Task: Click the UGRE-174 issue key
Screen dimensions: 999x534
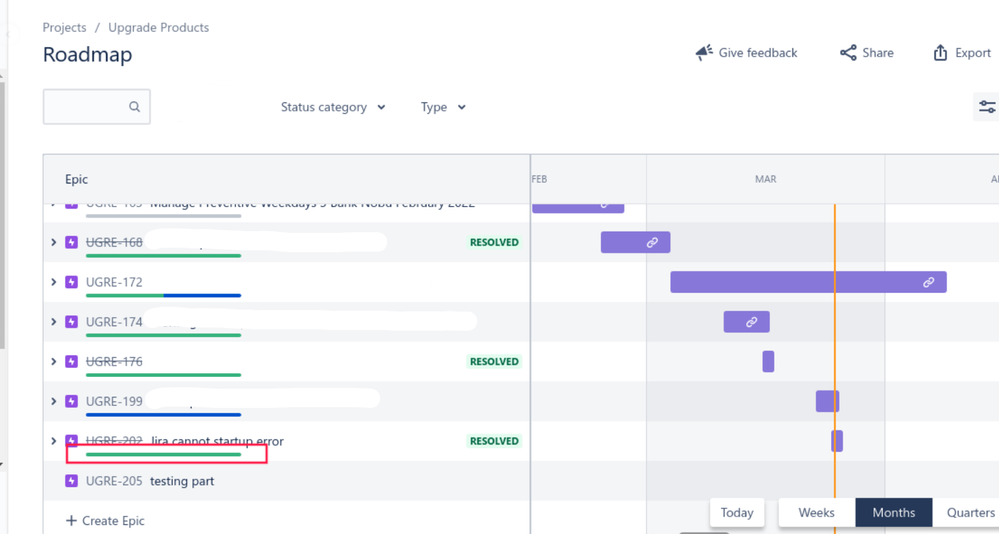Action: click(x=114, y=322)
